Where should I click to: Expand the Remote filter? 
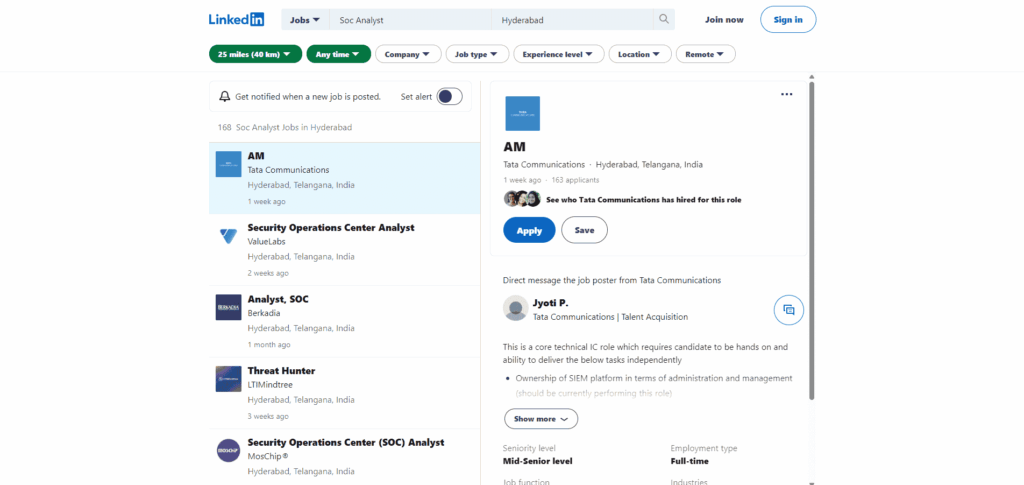tap(705, 54)
